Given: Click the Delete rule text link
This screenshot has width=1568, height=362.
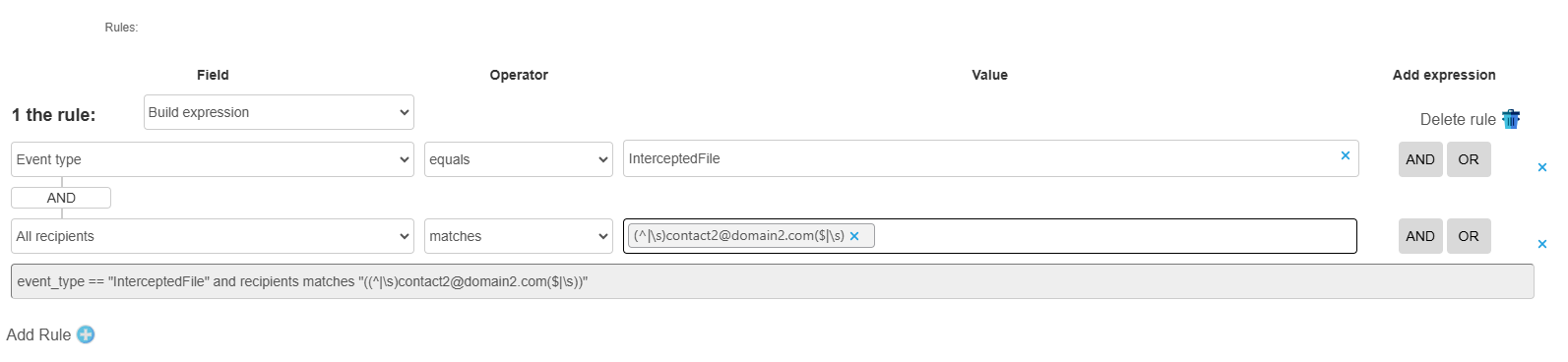Looking at the screenshot, I should pos(1458,119).
